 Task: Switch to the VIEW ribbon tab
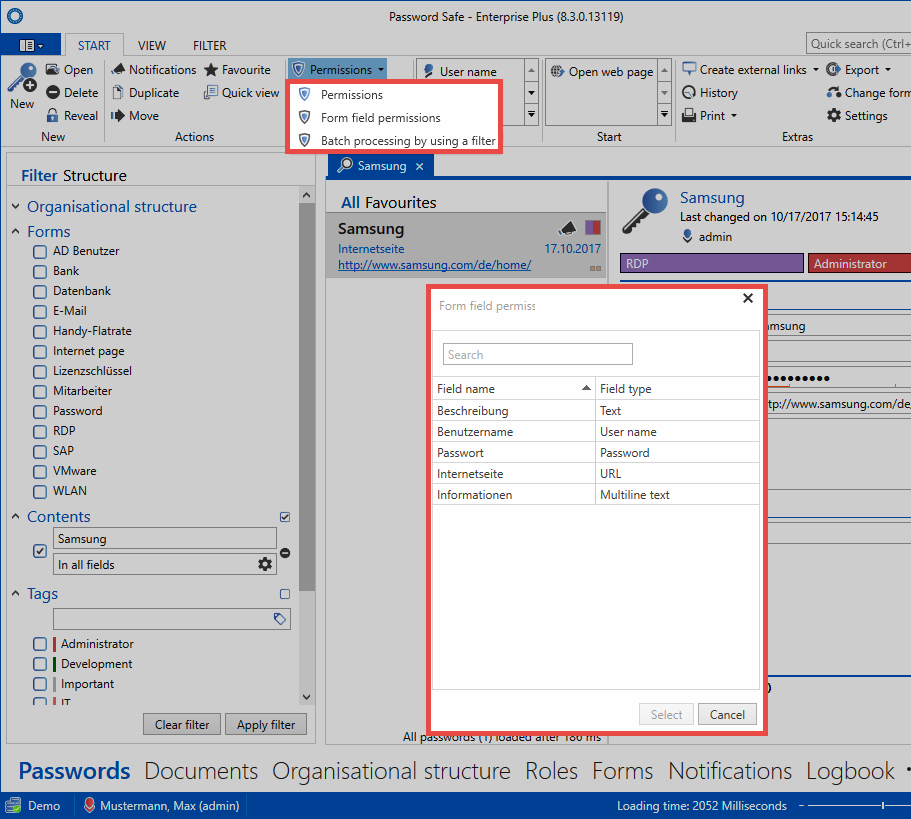(x=152, y=45)
